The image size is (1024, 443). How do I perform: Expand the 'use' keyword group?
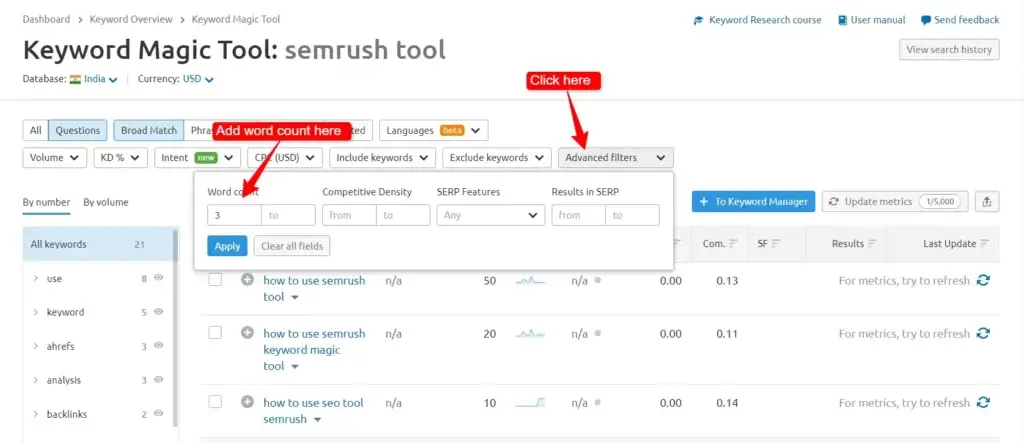pyautogui.click(x=35, y=278)
